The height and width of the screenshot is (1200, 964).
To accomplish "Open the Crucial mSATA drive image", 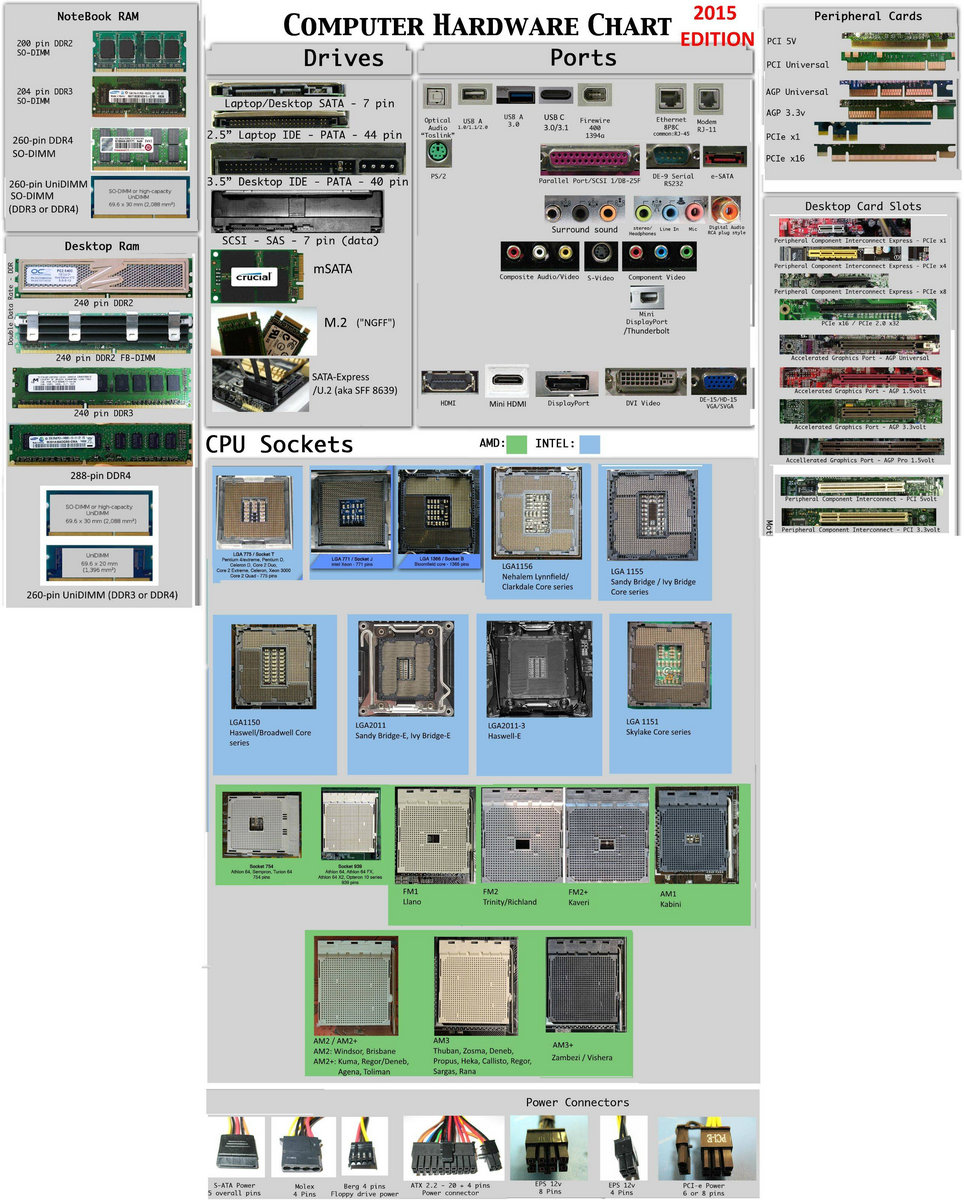I will (x=251, y=276).
